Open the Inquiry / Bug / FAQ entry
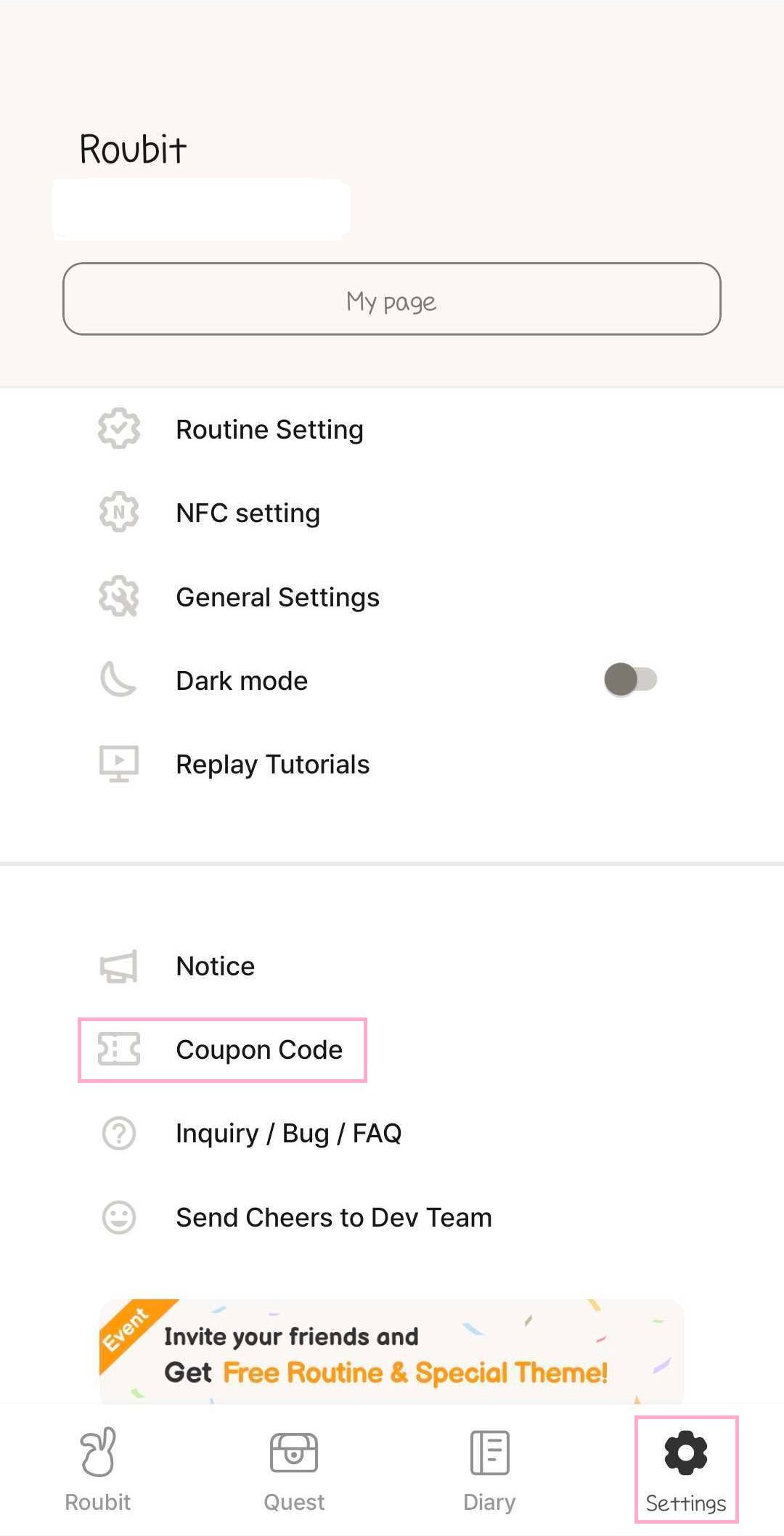This screenshot has width=784, height=1536. coord(289,1133)
